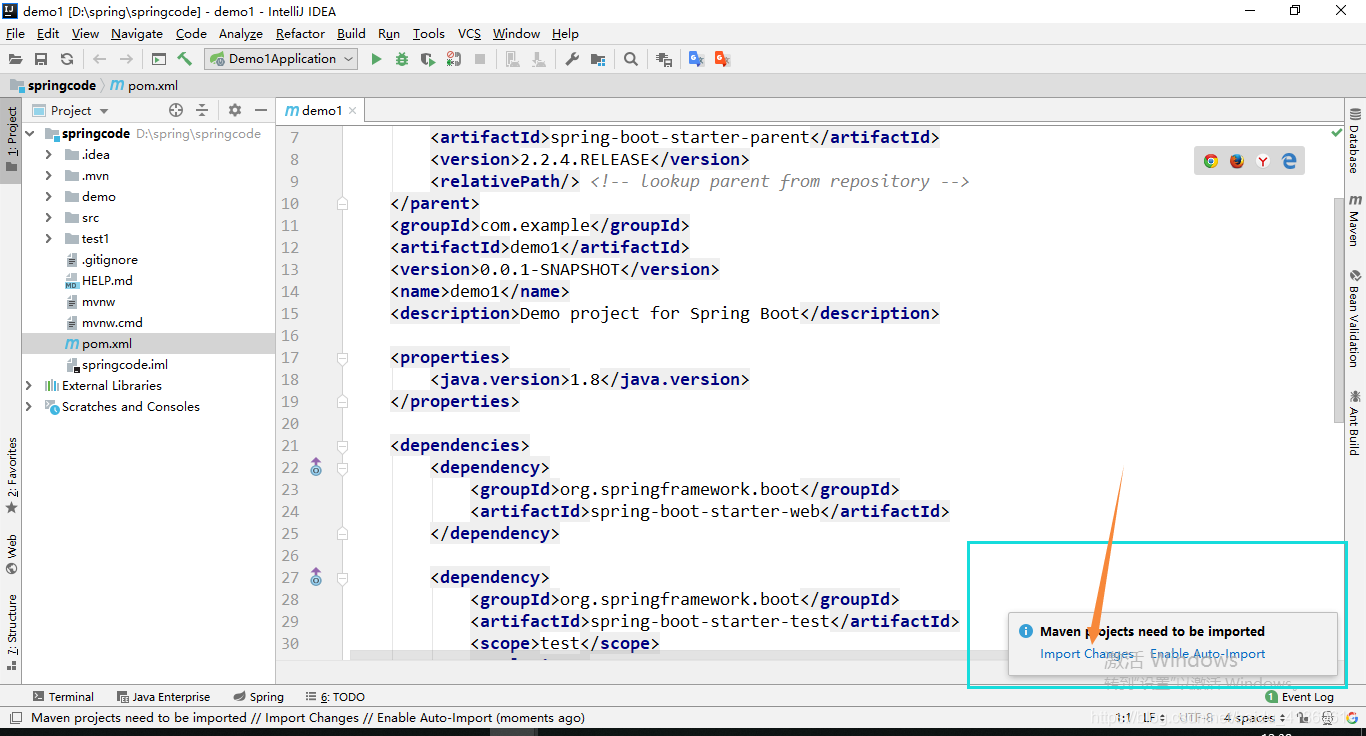Expand the demo folder

pyautogui.click(x=48, y=197)
